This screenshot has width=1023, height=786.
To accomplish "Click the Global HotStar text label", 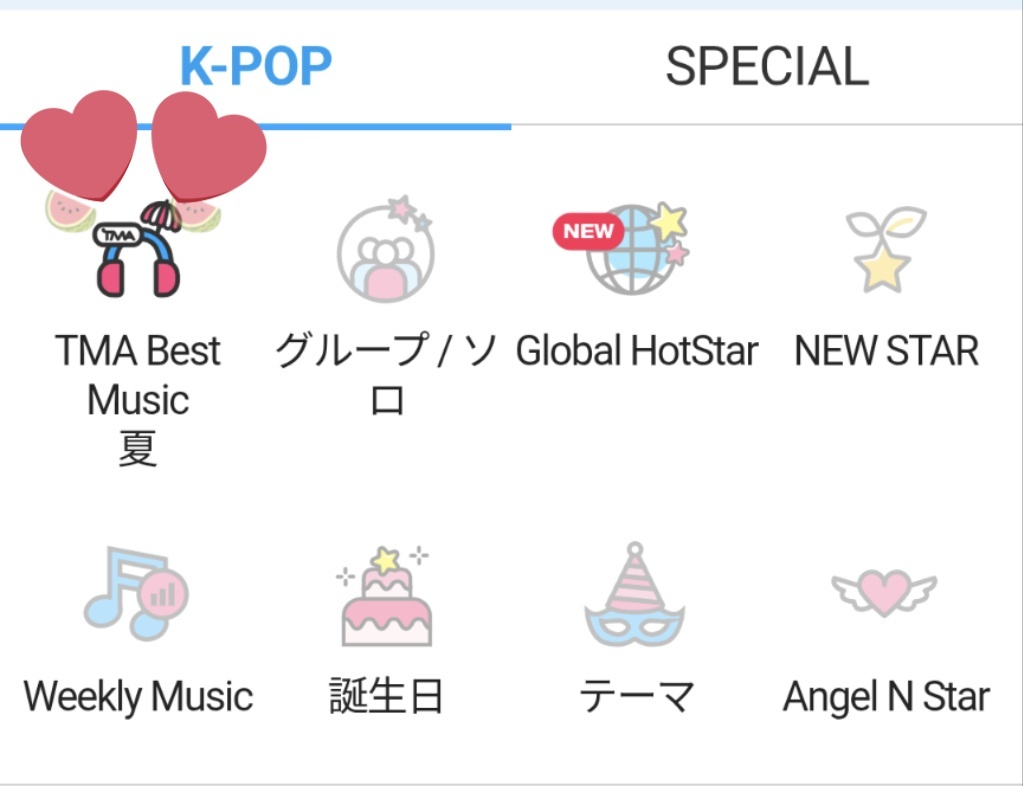I will pos(637,351).
